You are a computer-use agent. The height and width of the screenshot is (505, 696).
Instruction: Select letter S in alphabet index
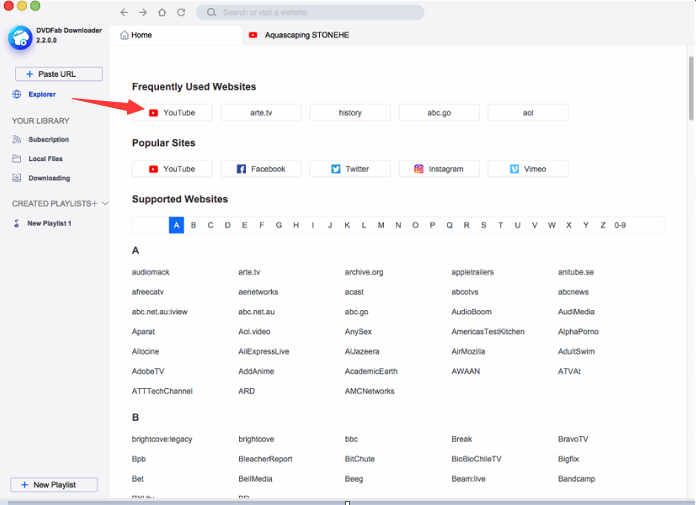pyautogui.click(x=483, y=225)
